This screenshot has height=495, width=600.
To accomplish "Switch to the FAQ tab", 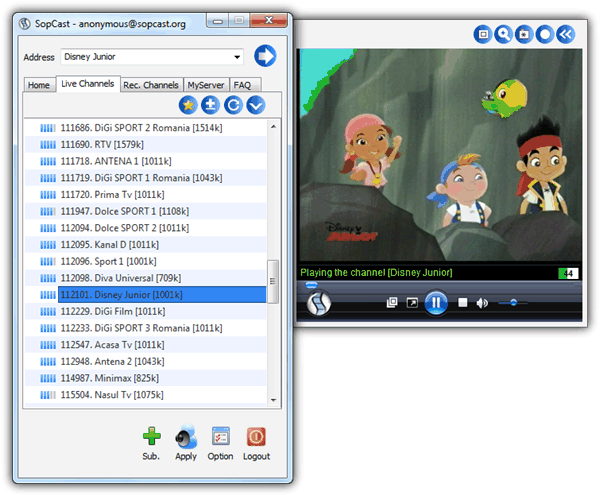I will point(243,85).
